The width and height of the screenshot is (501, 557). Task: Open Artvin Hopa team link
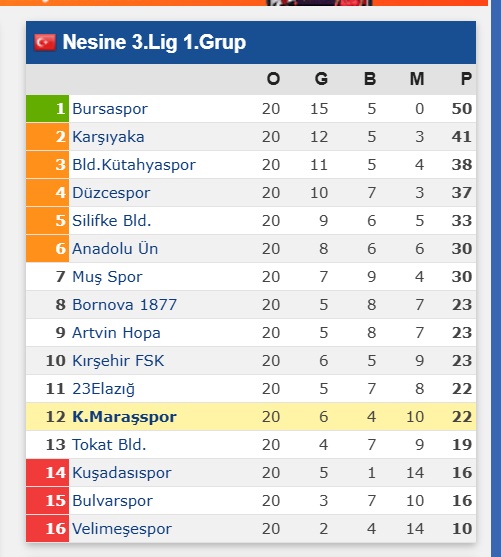116,333
